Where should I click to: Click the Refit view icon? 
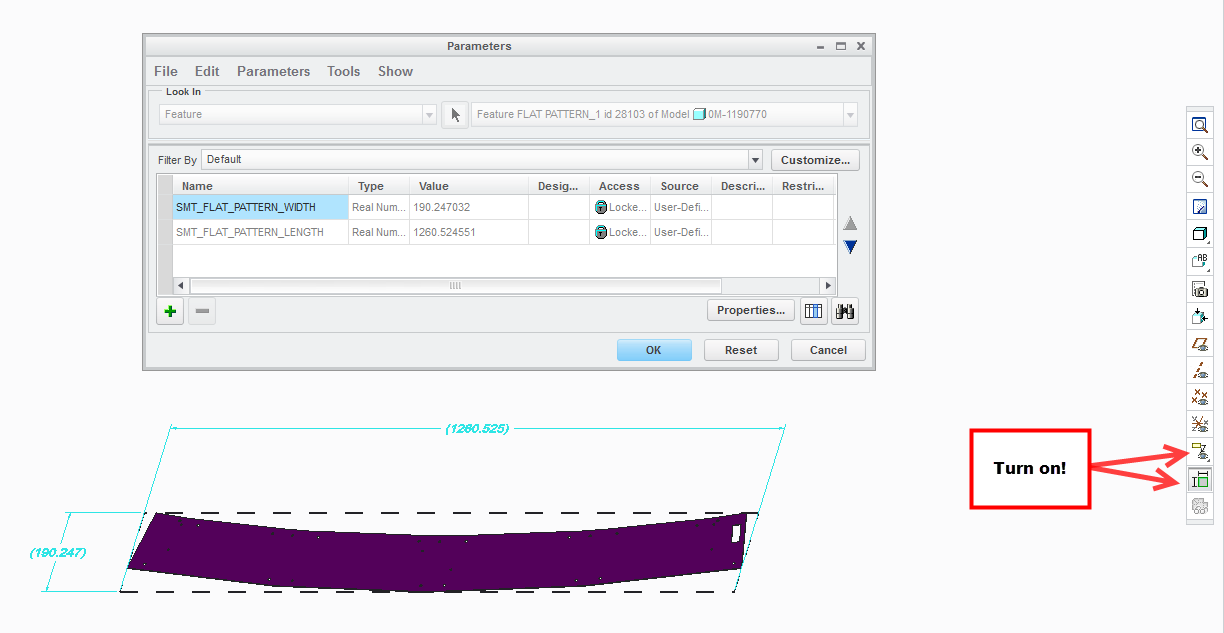[x=1199, y=125]
